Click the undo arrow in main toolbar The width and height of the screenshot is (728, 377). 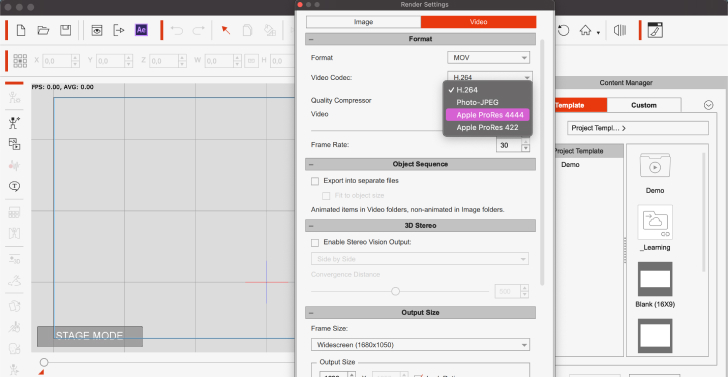pyautogui.click(x=176, y=31)
